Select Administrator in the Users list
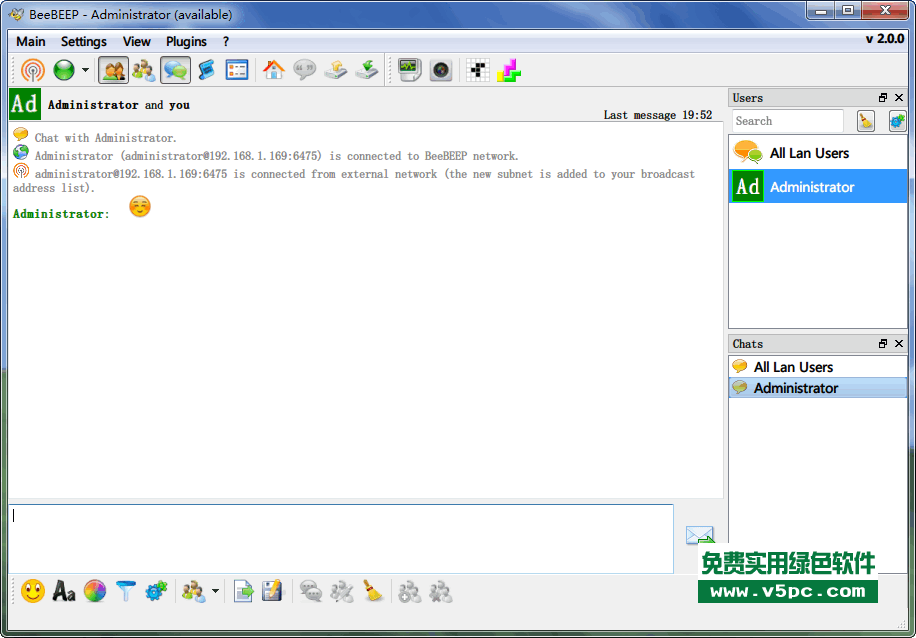This screenshot has height=638, width=916. [x=818, y=186]
